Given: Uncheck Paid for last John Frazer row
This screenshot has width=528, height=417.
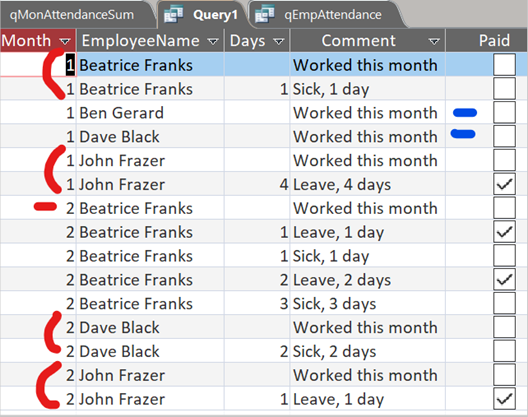Looking at the screenshot, I should (504, 399).
